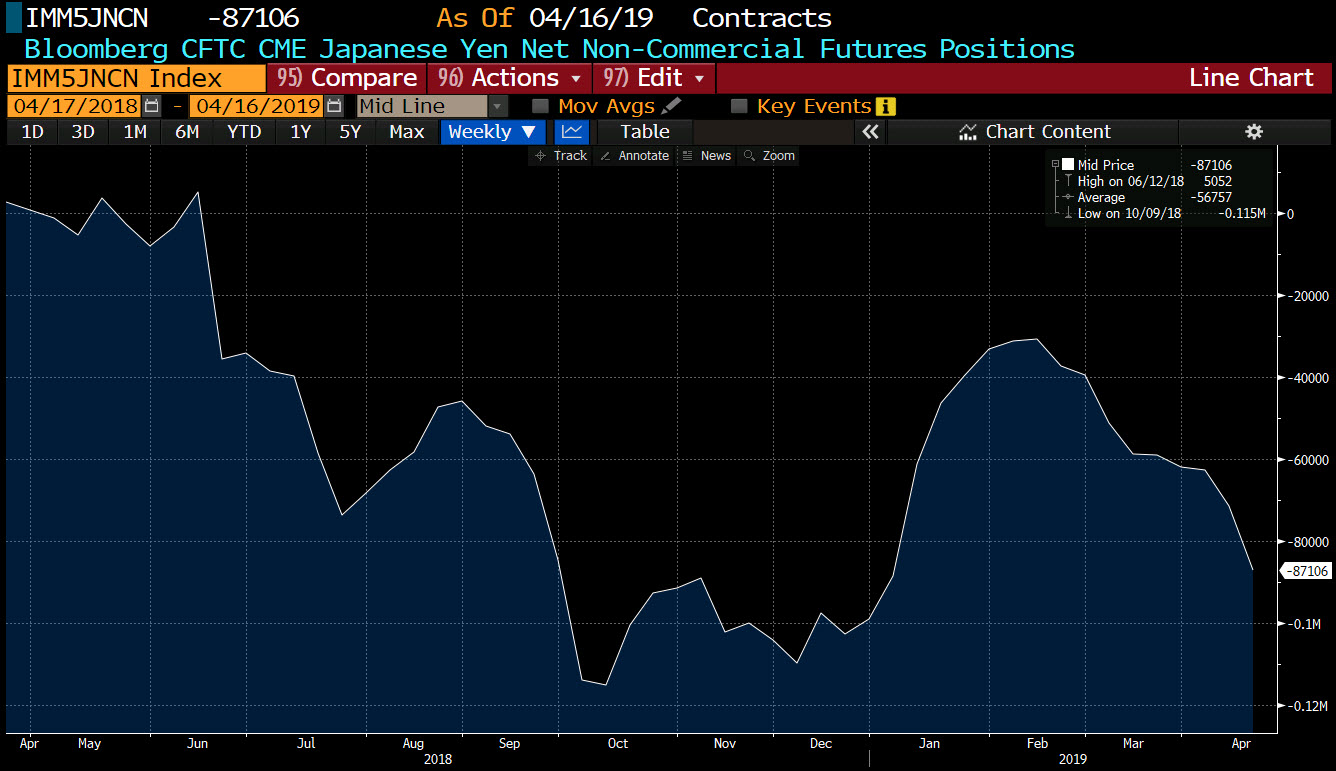Click Mid Price value -87106 in legend
This screenshot has height=771, width=1336.
(x=1211, y=165)
